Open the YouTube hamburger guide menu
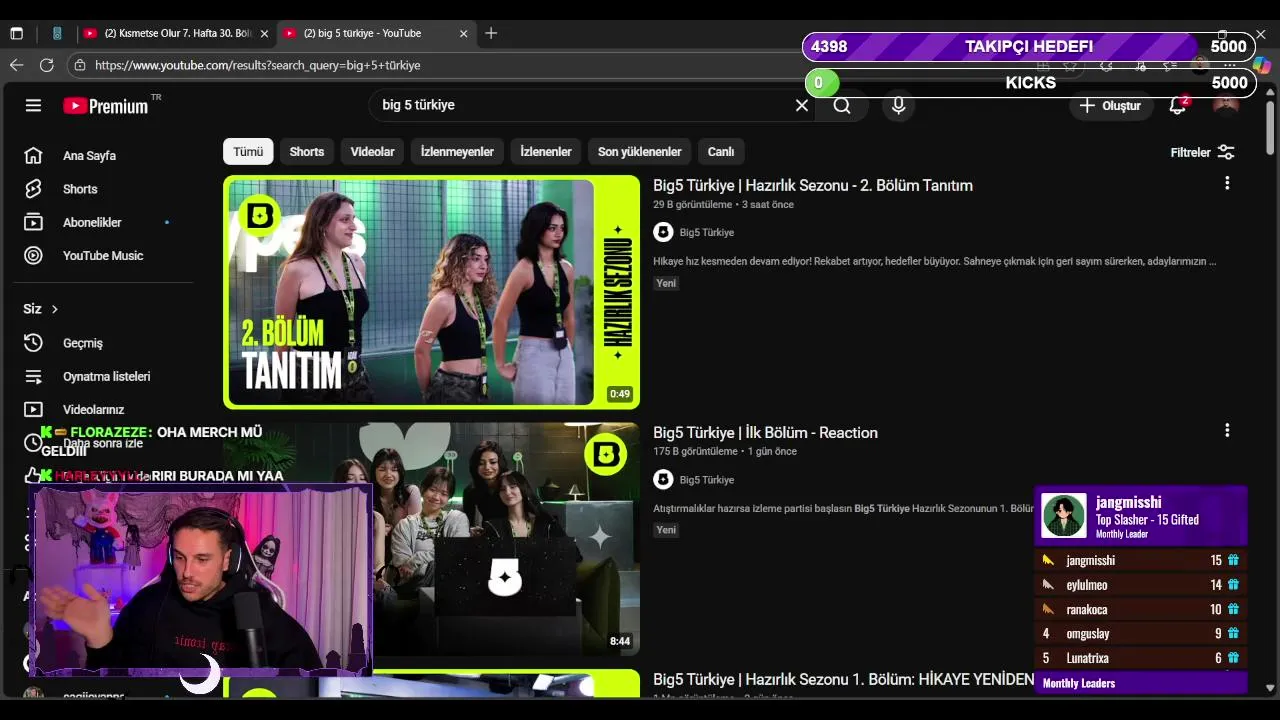This screenshot has height=720, width=1280. point(33,105)
